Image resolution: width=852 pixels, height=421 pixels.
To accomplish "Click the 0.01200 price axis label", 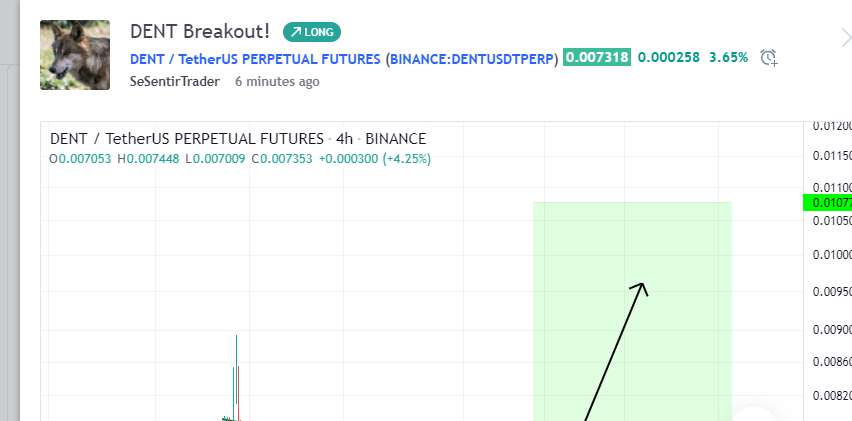I will (x=831, y=127).
